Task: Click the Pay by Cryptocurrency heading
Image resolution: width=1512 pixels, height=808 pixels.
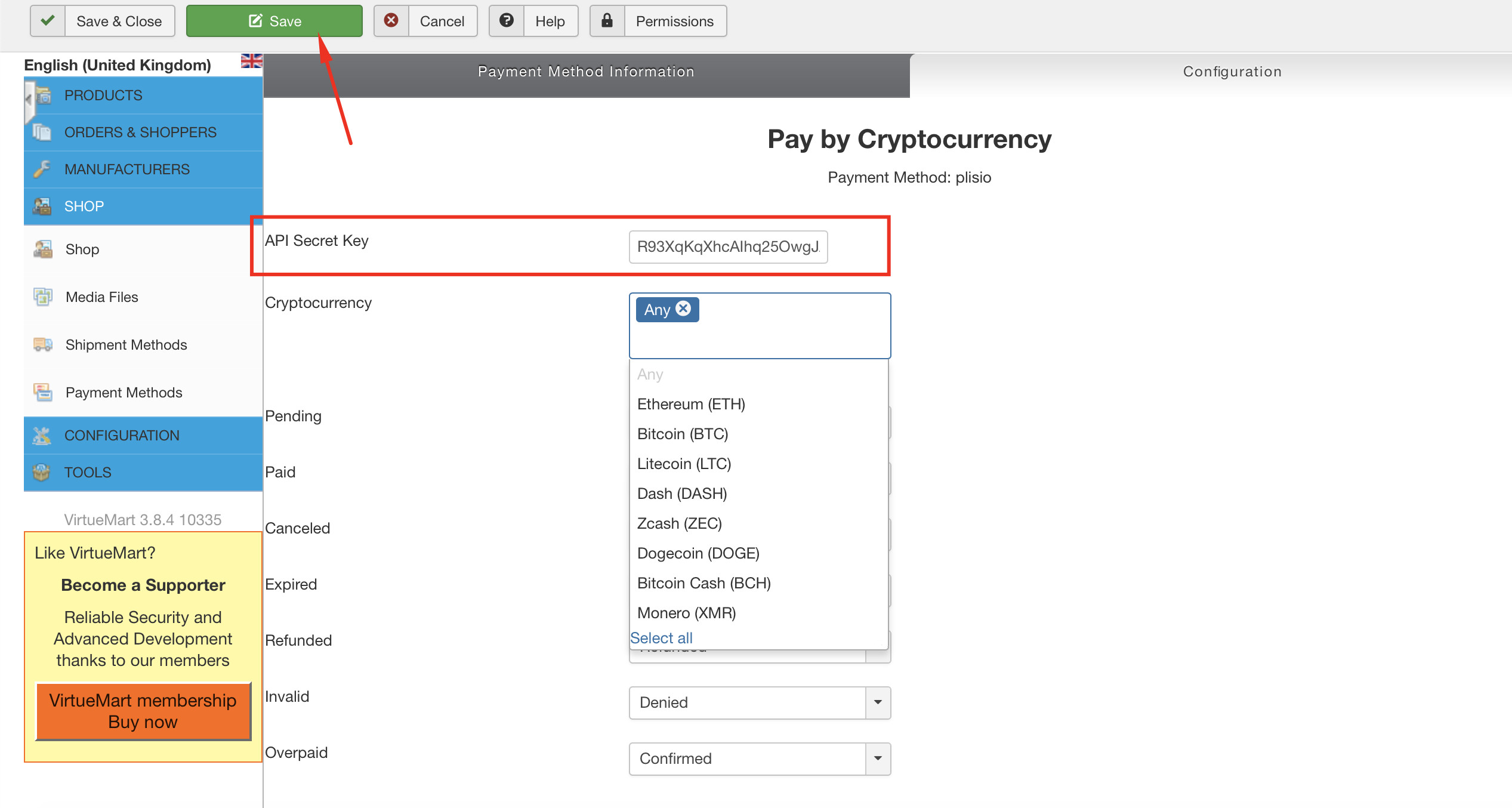Action: (909, 139)
